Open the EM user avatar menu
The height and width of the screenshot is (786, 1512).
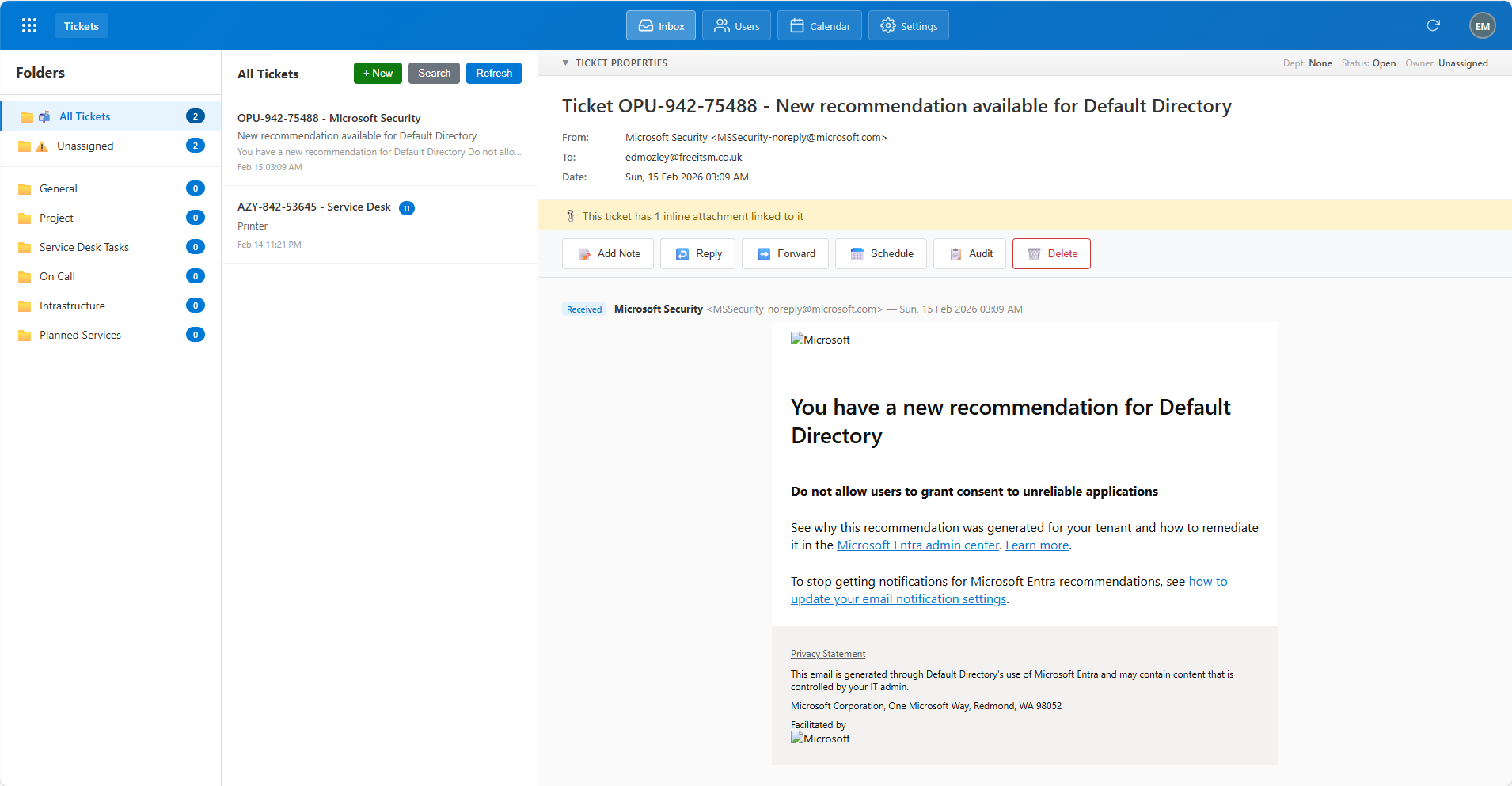click(x=1483, y=25)
